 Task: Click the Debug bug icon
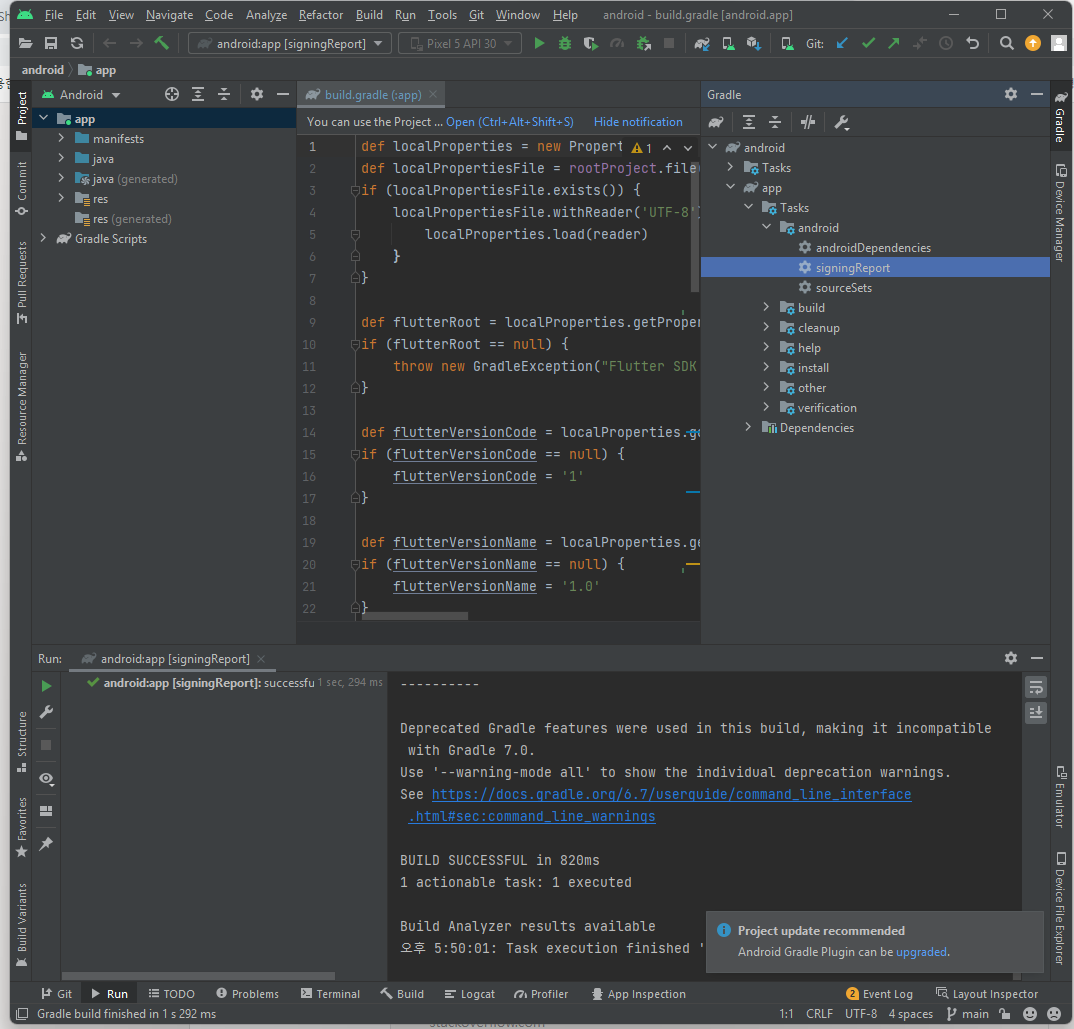click(564, 43)
